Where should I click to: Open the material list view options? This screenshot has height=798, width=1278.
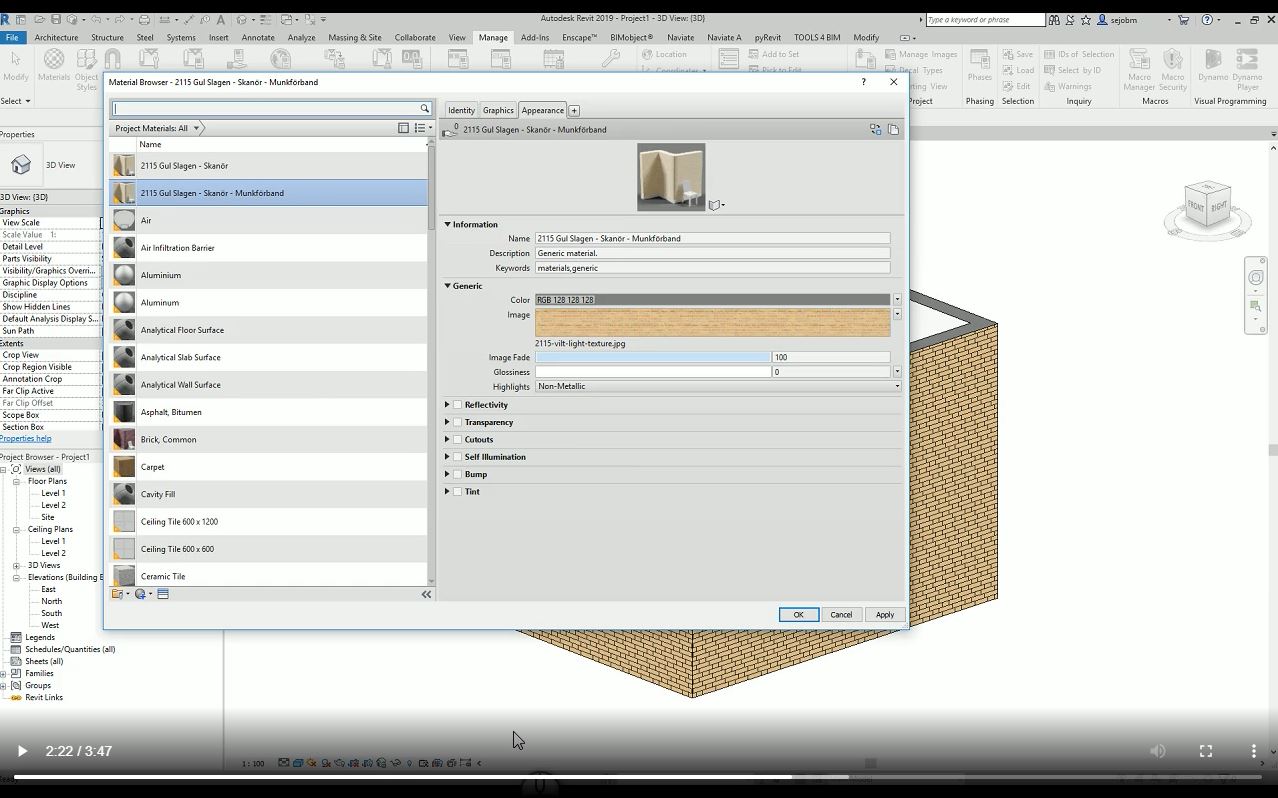(x=423, y=128)
